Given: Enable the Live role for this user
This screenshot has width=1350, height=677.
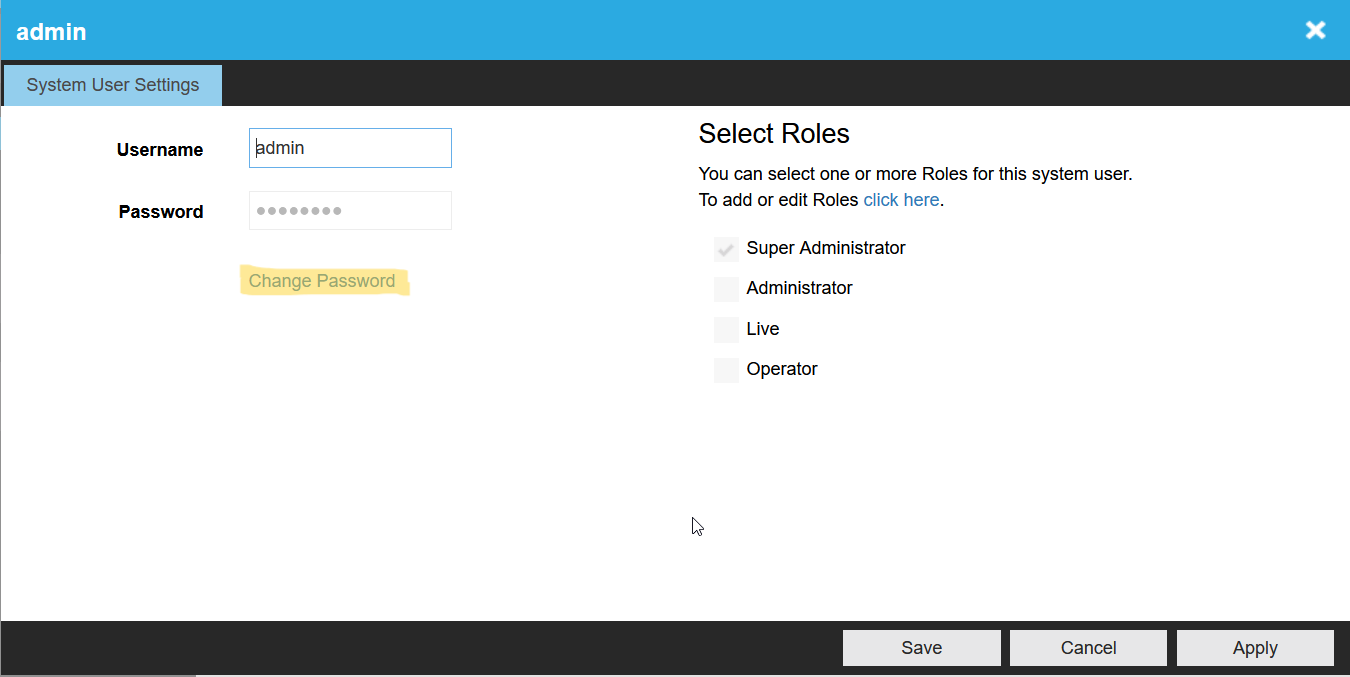Looking at the screenshot, I should pos(726,329).
